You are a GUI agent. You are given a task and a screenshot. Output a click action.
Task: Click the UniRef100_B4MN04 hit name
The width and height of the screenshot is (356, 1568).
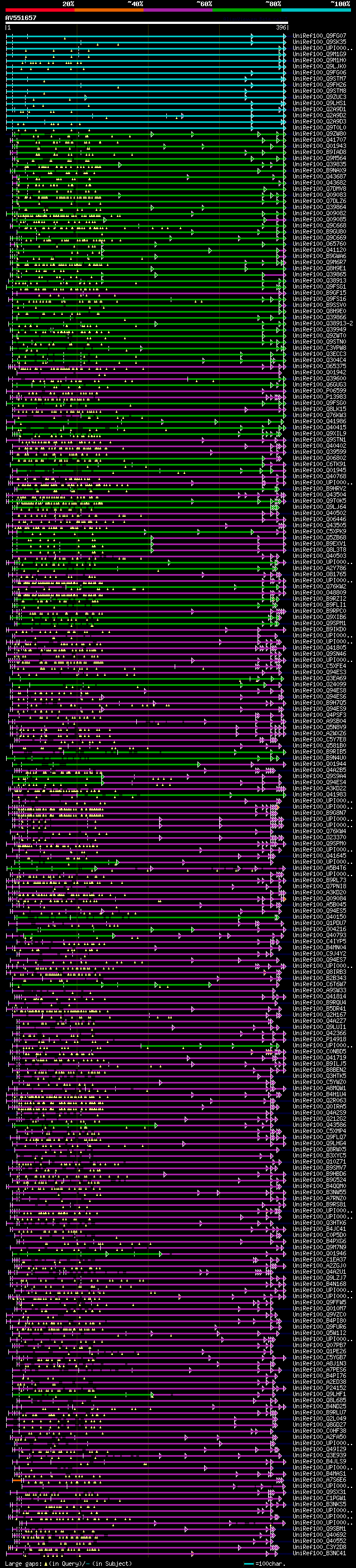[319, 947]
